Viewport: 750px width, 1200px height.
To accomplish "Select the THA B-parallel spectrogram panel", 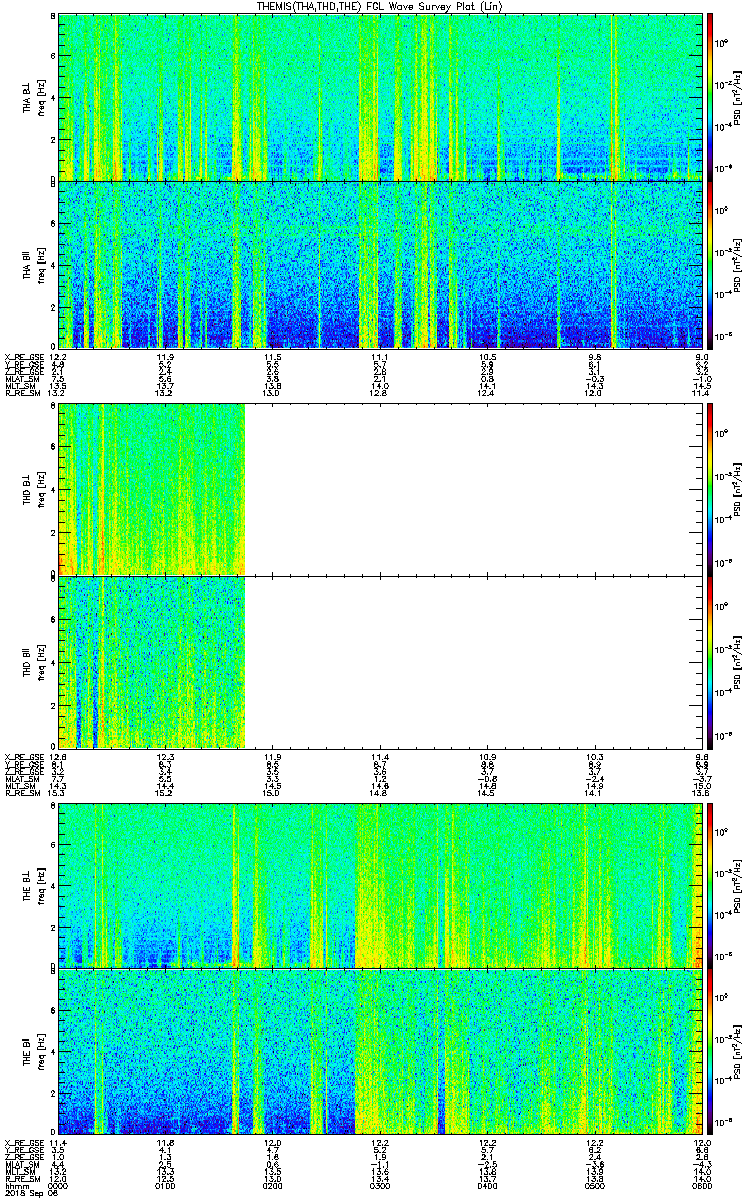I will [x=380, y=264].
